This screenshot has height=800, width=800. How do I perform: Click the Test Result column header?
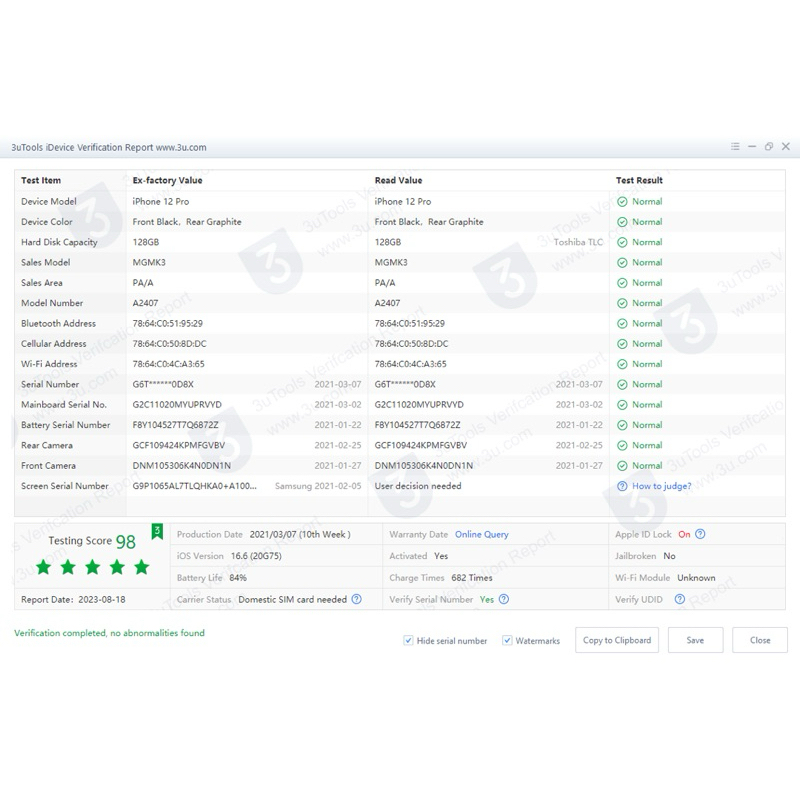tap(639, 181)
